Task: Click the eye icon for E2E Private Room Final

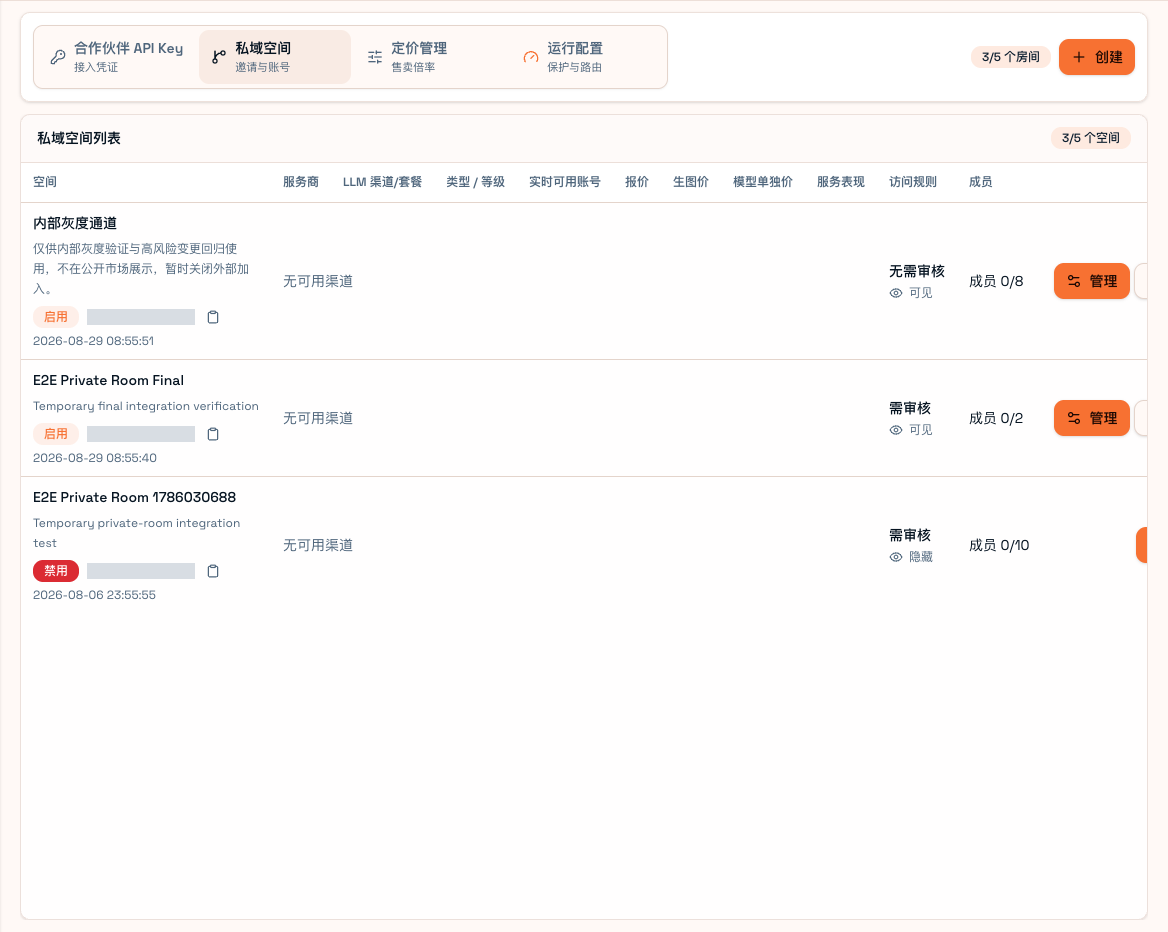Action: (x=896, y=431)
